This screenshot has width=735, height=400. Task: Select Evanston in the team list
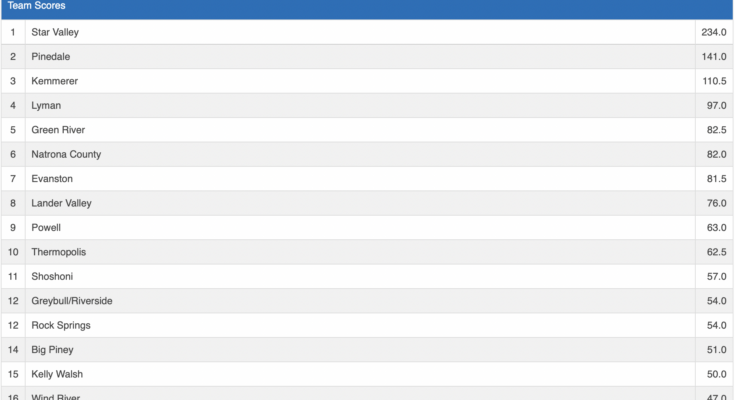click(52, 179)
